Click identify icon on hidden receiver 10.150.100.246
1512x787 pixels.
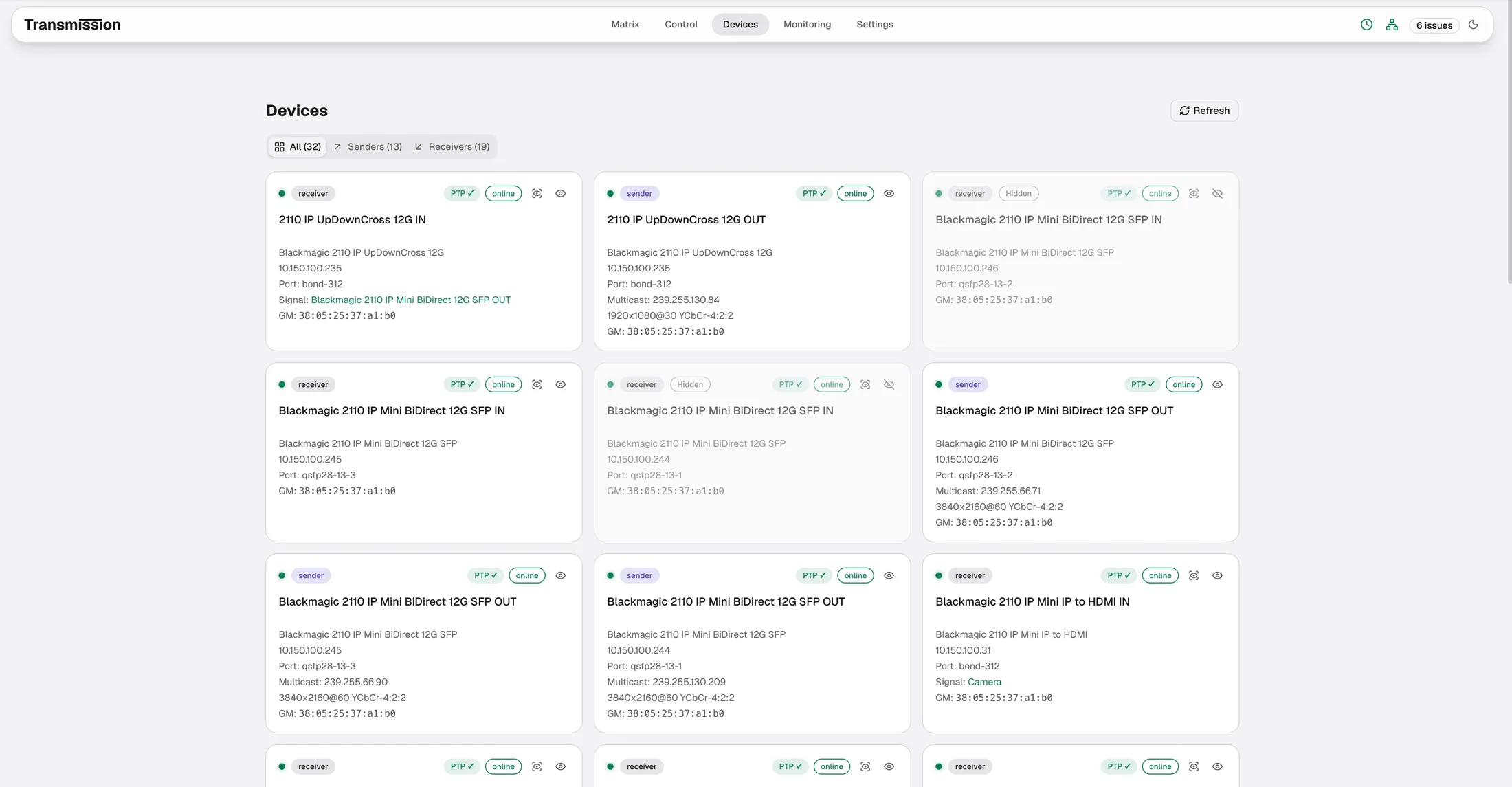click(1194, 194)
